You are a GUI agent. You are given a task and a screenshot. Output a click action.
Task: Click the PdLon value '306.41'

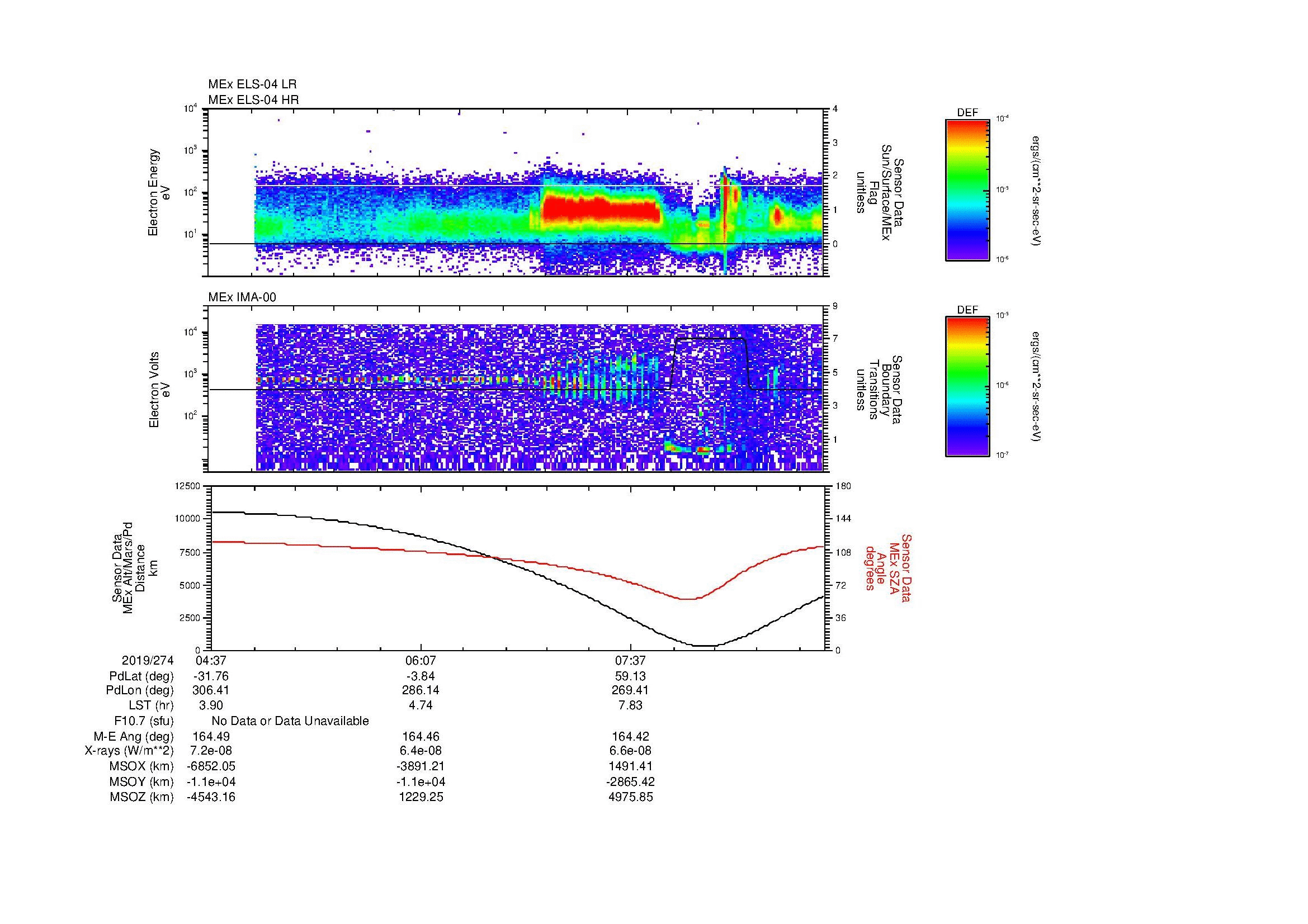[211, 690]
